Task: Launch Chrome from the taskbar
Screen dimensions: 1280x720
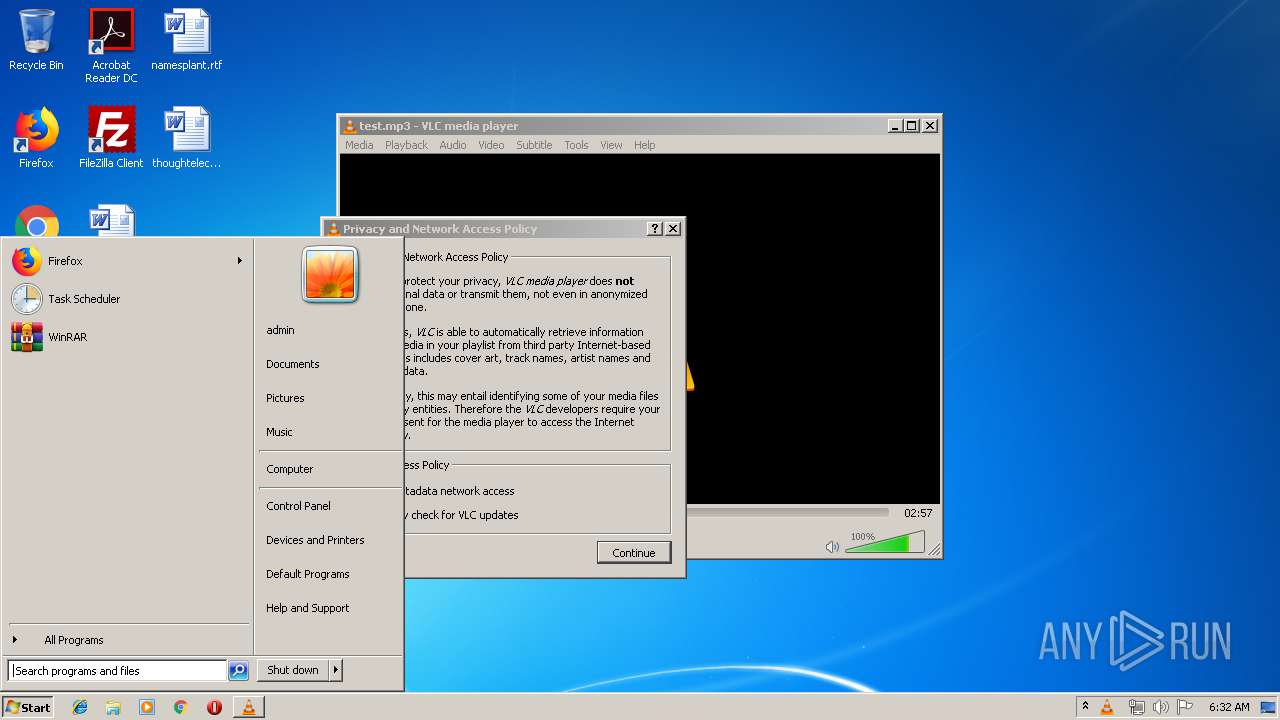Action: [180, 707]
